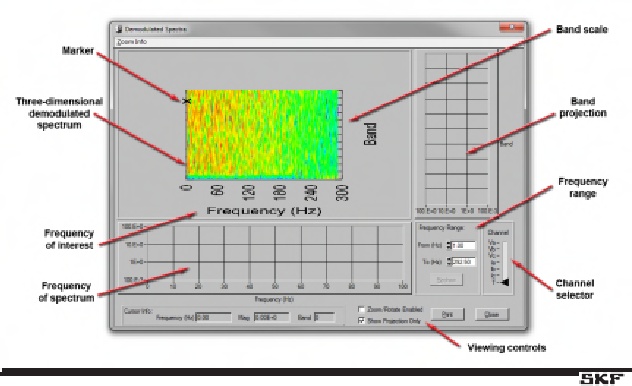Open the Zoom Info menu
The width and height of the screenshot is (632, 386).
tap(132, 42)
